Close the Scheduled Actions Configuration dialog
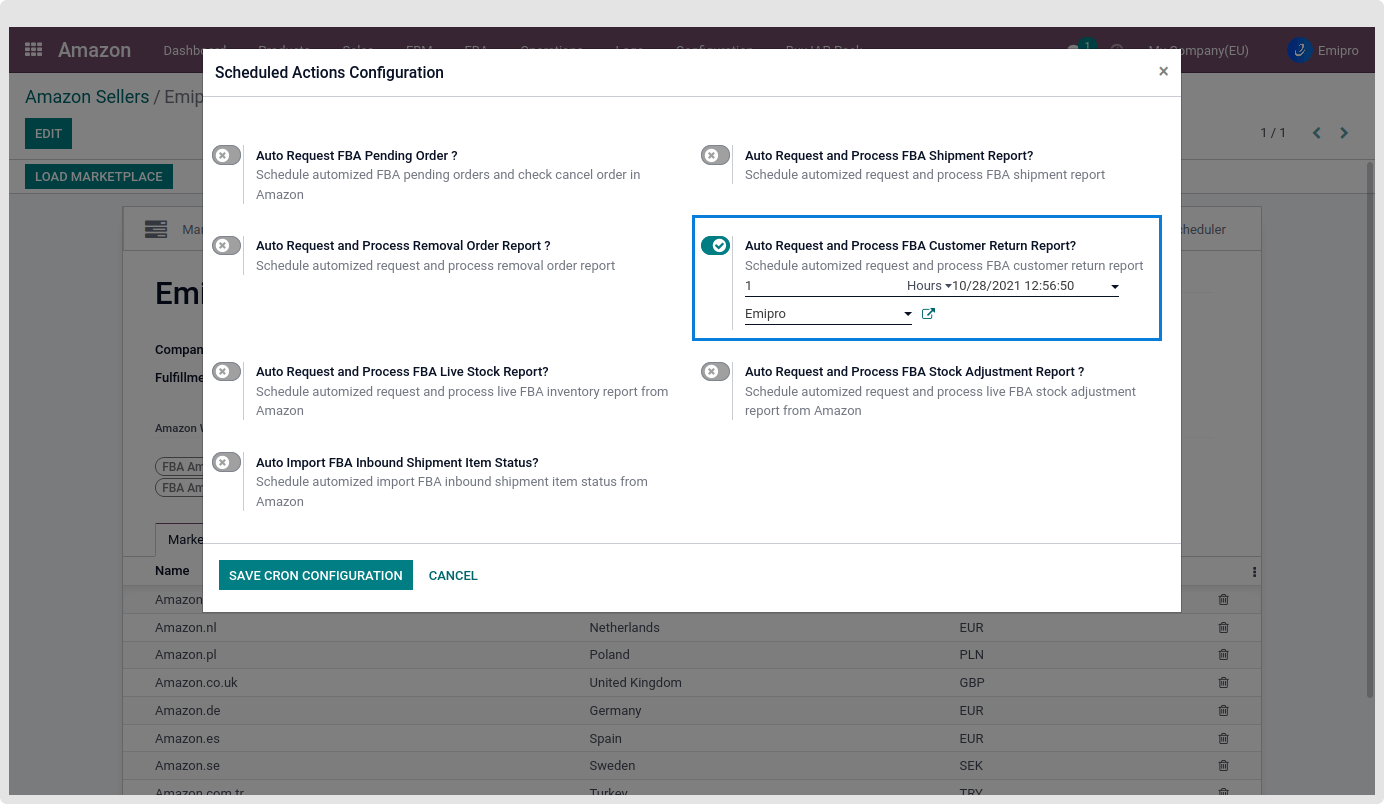This screenshot has width=1384, height=804. [1163, 72]
